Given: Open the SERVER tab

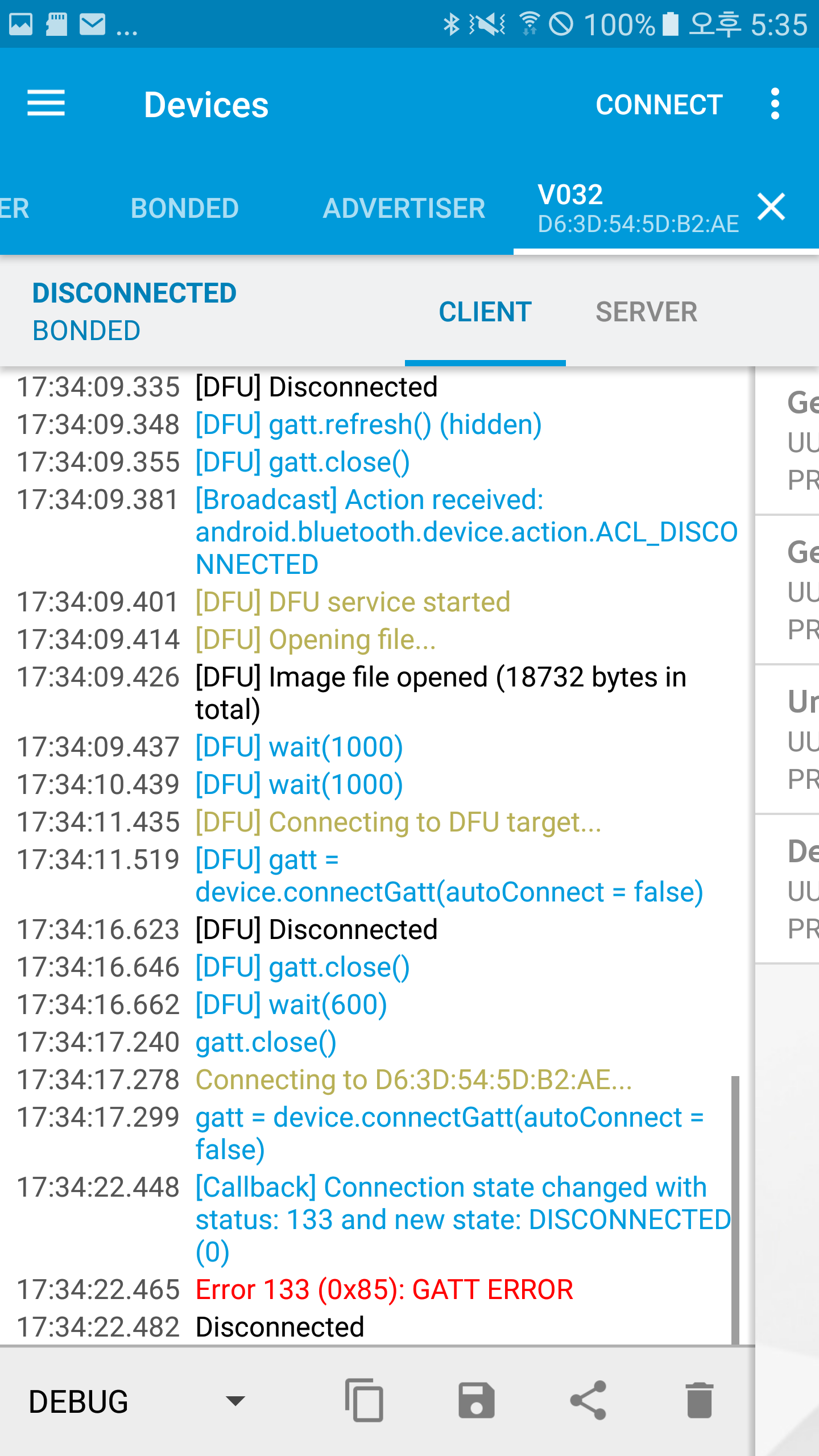Looking at the screenshot, I should tap(646, 312).
